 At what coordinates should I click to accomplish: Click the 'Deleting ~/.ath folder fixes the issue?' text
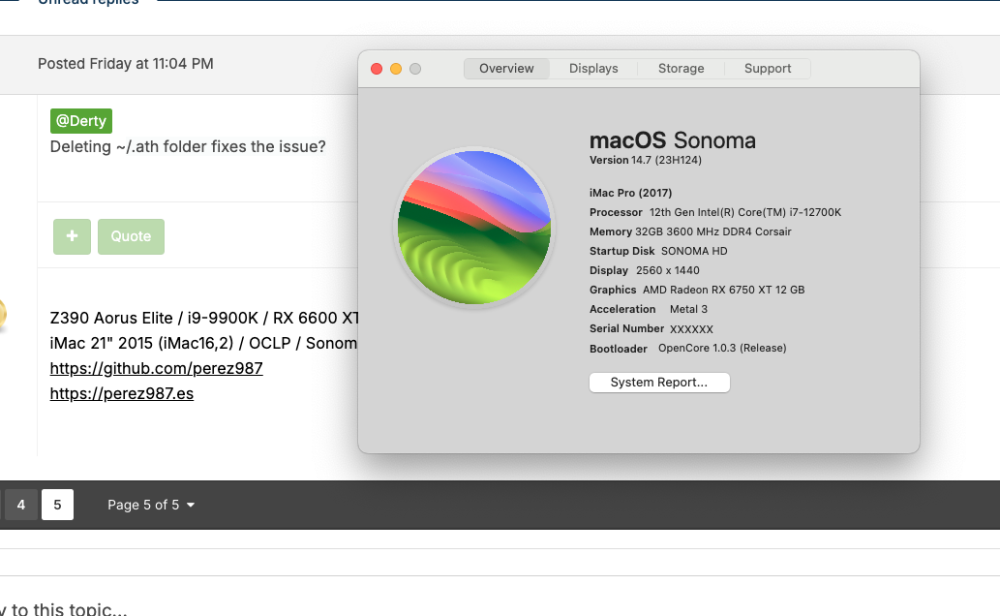pos(188,147)
